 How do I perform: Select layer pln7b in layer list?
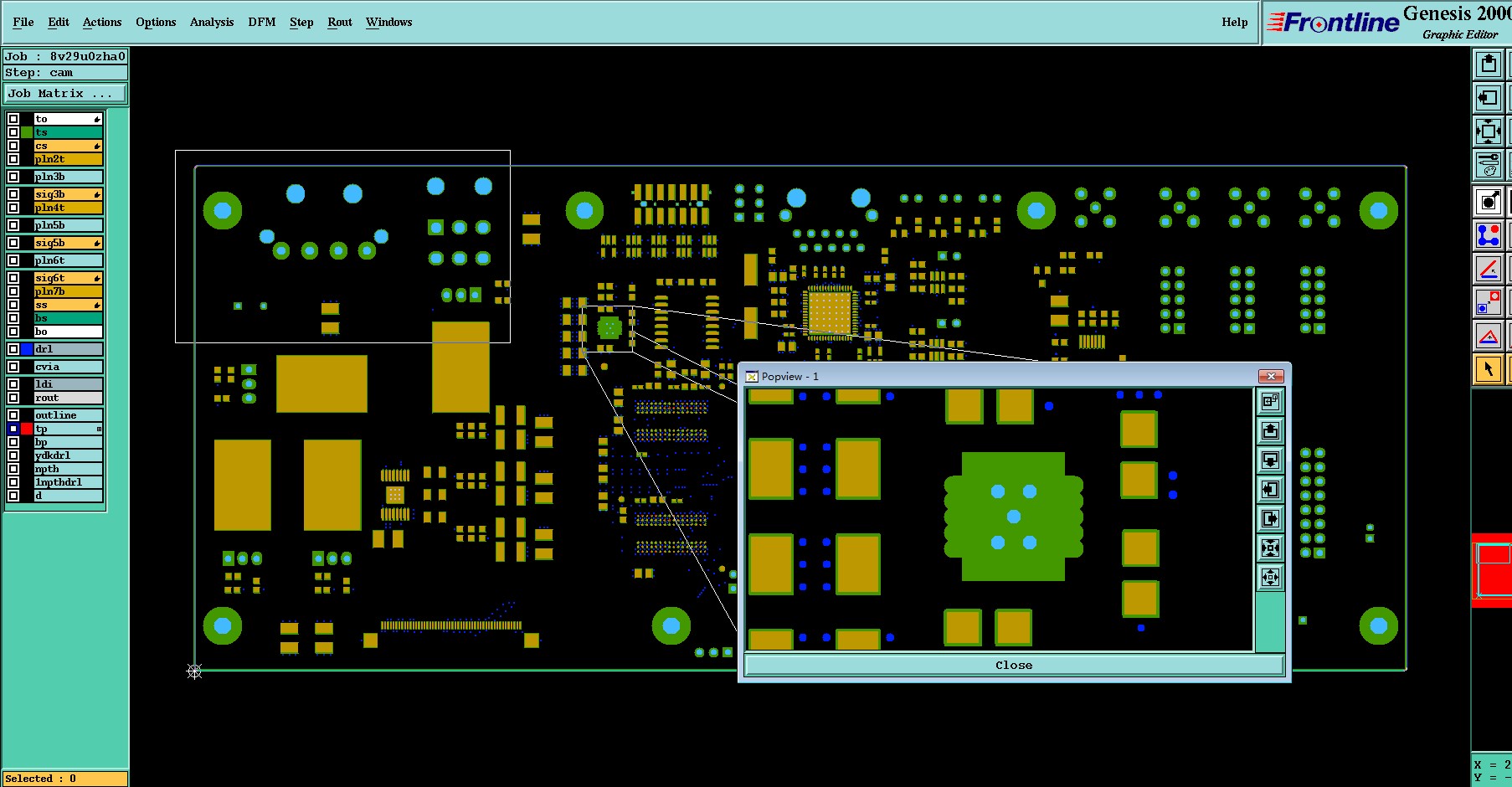(x=68, y=291)
